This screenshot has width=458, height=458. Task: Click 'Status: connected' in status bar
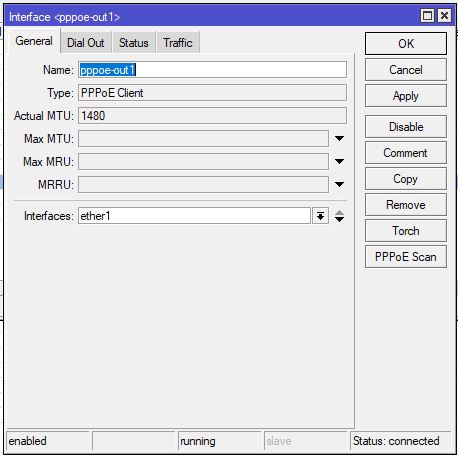point(401,441)
